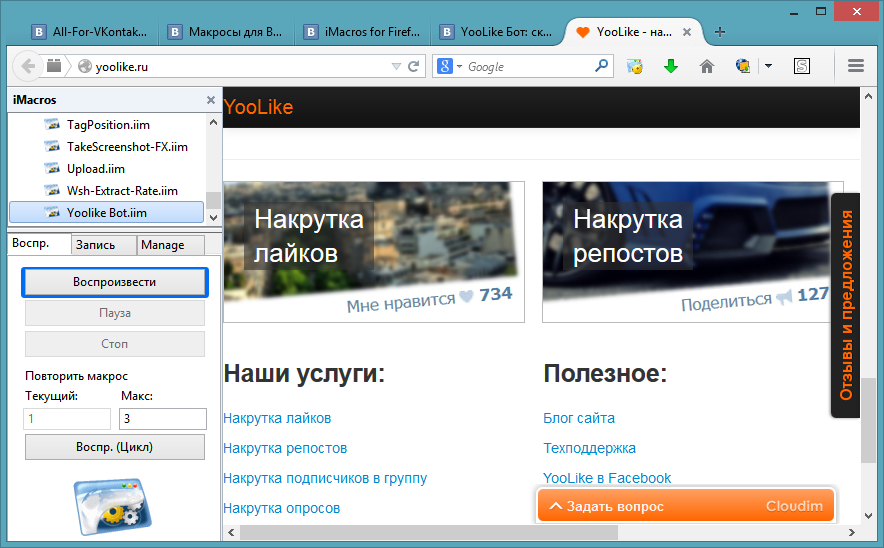Open the Накрутка репостов banner
Screen dimensions: 884x548
coord(693,252)
